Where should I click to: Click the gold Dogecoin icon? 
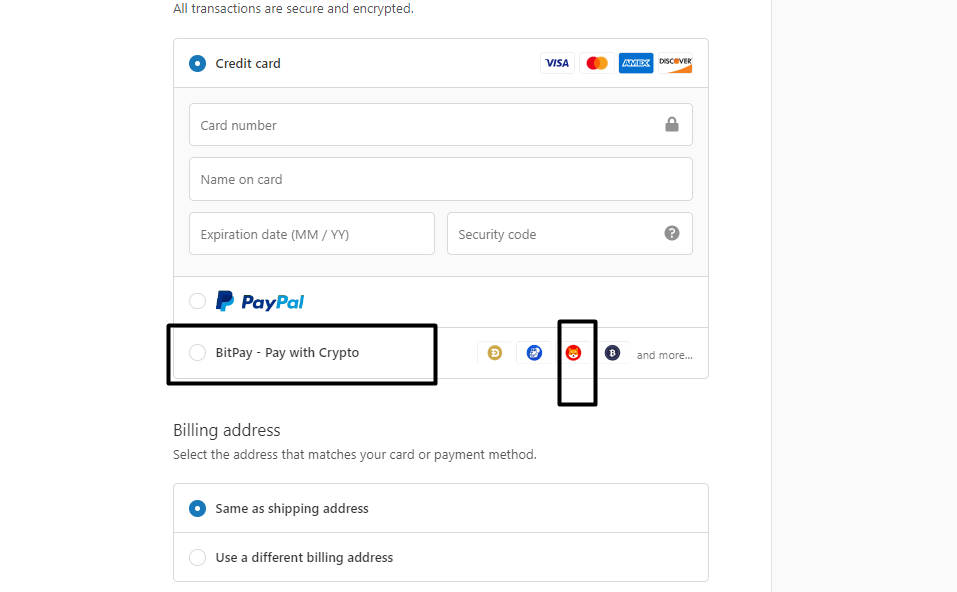click(x=495, y=353)
